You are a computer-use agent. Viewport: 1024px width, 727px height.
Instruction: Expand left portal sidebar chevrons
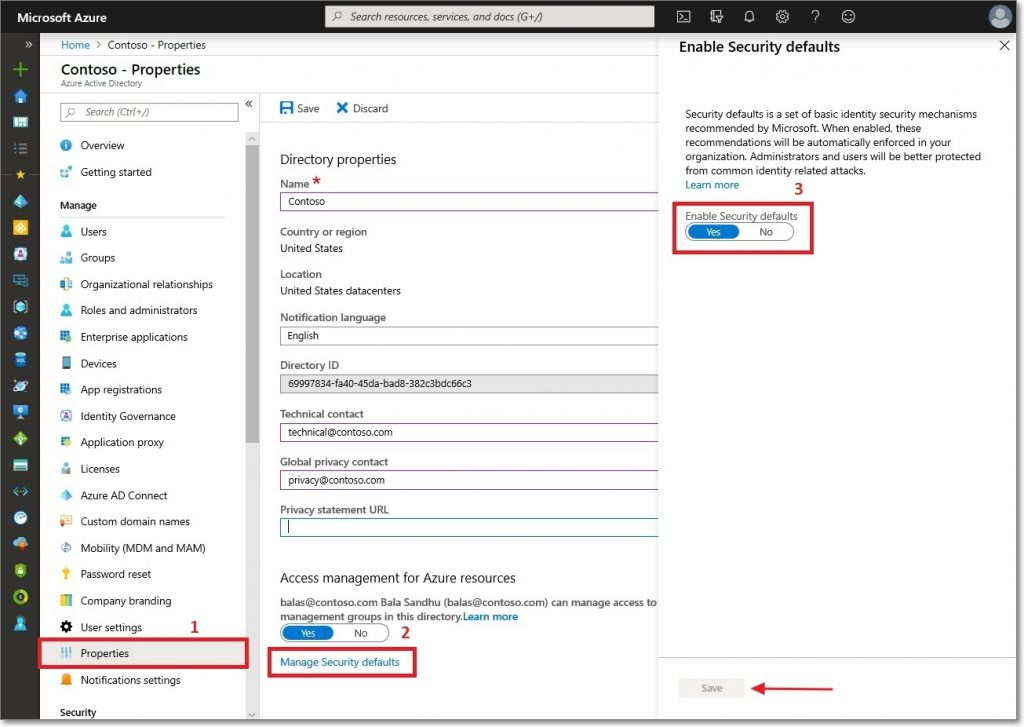[28, 44]
